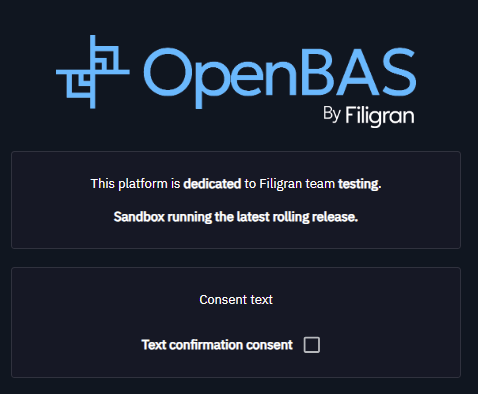Screen dimensions: 478x394
Task: Click "This platform is" at the sentence start
Action: pos(135,184)
